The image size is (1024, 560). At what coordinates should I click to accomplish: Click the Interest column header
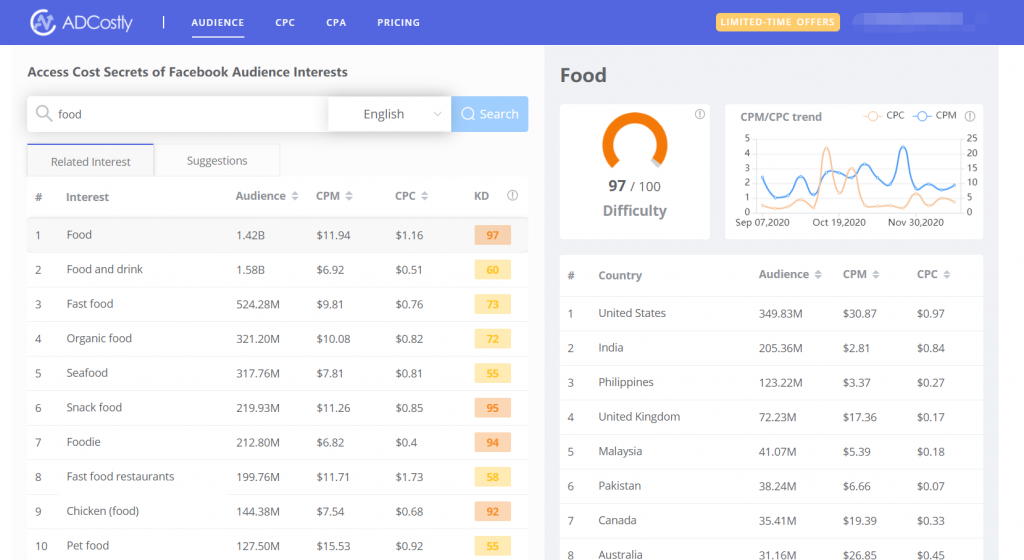pyautogui.click(x=88, y=197)
